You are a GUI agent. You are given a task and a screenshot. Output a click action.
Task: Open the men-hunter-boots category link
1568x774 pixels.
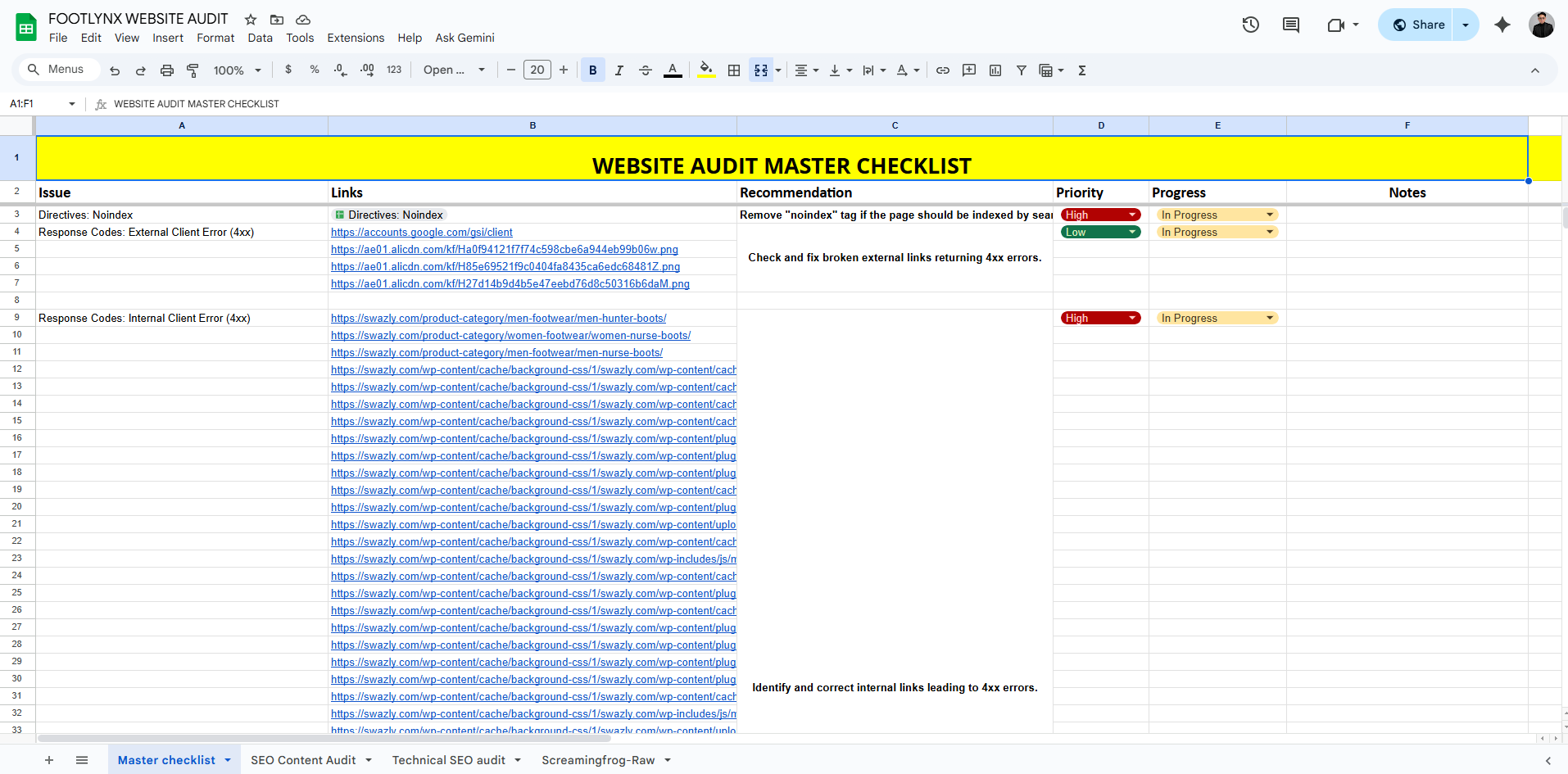pos(499,319)
